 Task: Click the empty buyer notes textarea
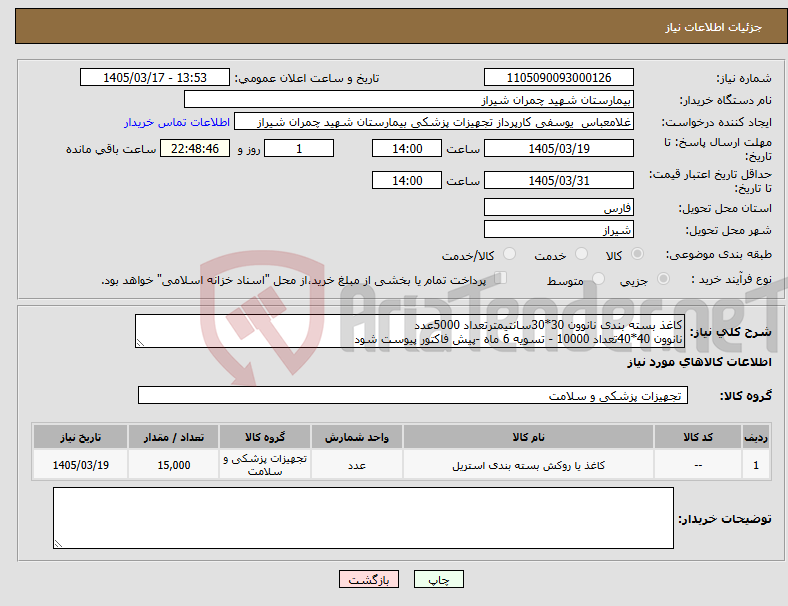point(363,518)
